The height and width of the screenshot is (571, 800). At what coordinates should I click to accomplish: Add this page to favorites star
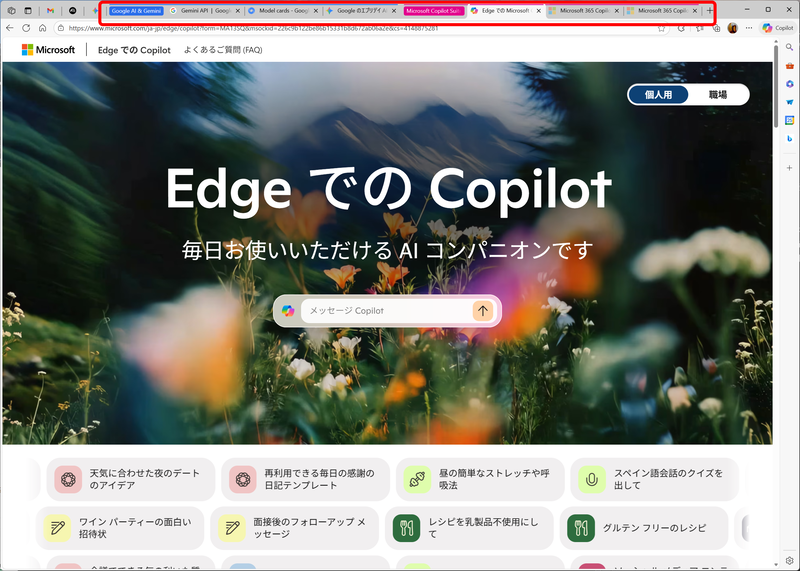pyautogui.click(x=661, y=29)
